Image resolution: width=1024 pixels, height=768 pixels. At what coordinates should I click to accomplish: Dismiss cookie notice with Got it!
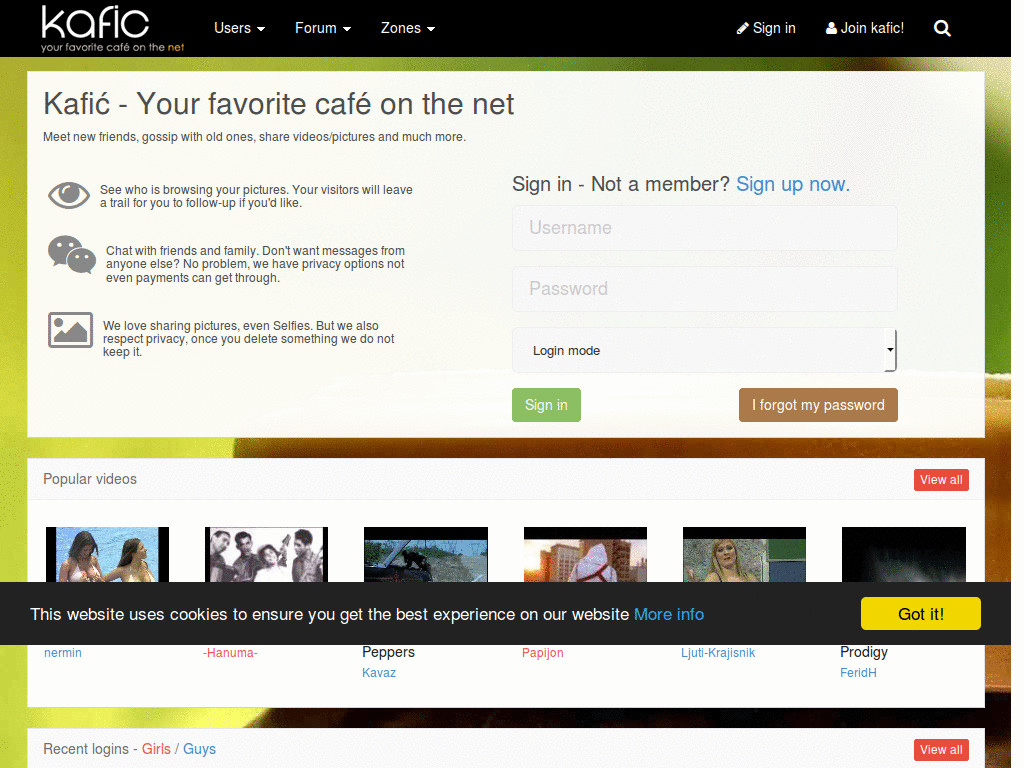pyautogui.click(x=920, y=614)
